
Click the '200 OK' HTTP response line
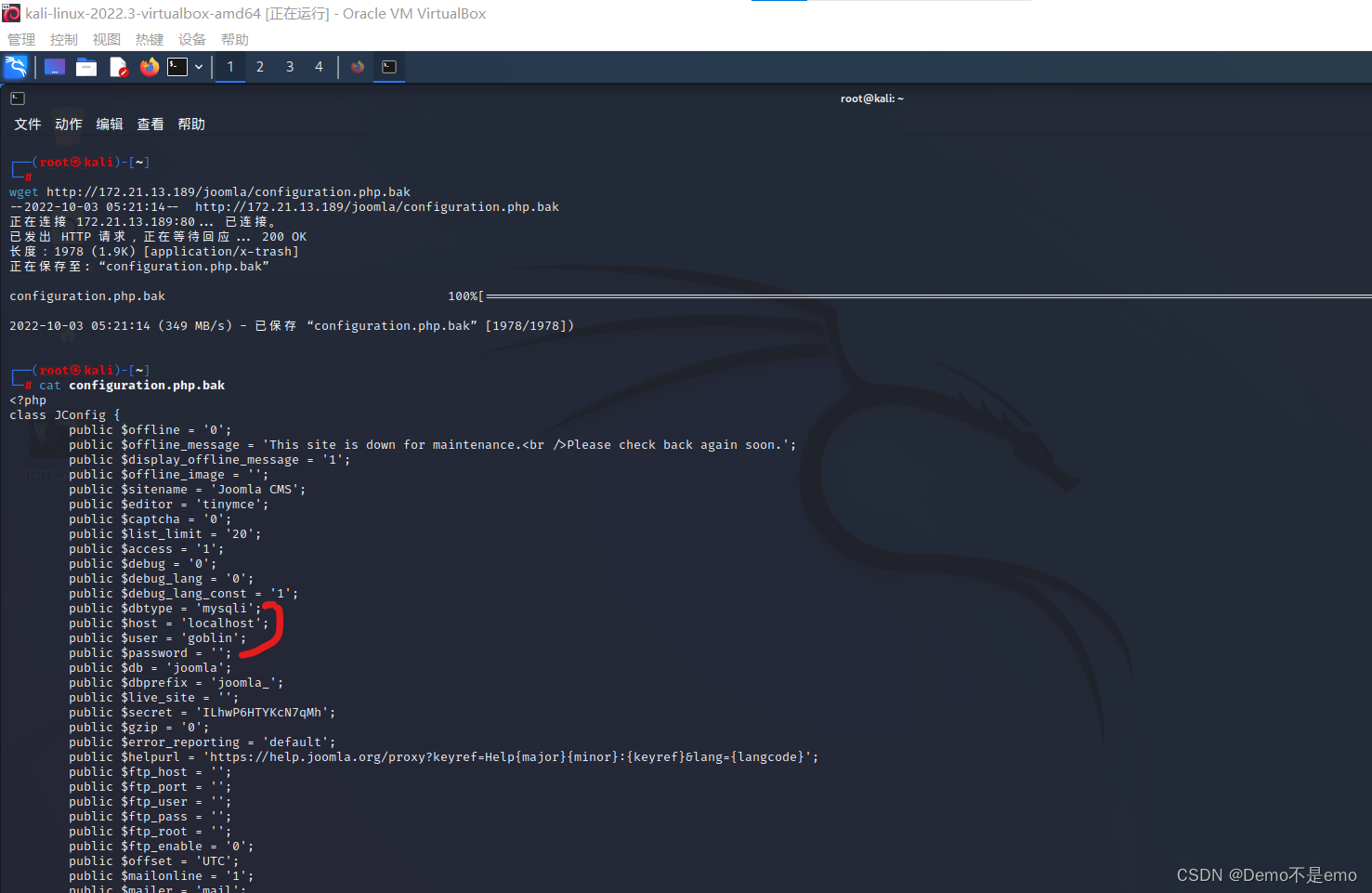pyautogui.click(x=158, y=237)
